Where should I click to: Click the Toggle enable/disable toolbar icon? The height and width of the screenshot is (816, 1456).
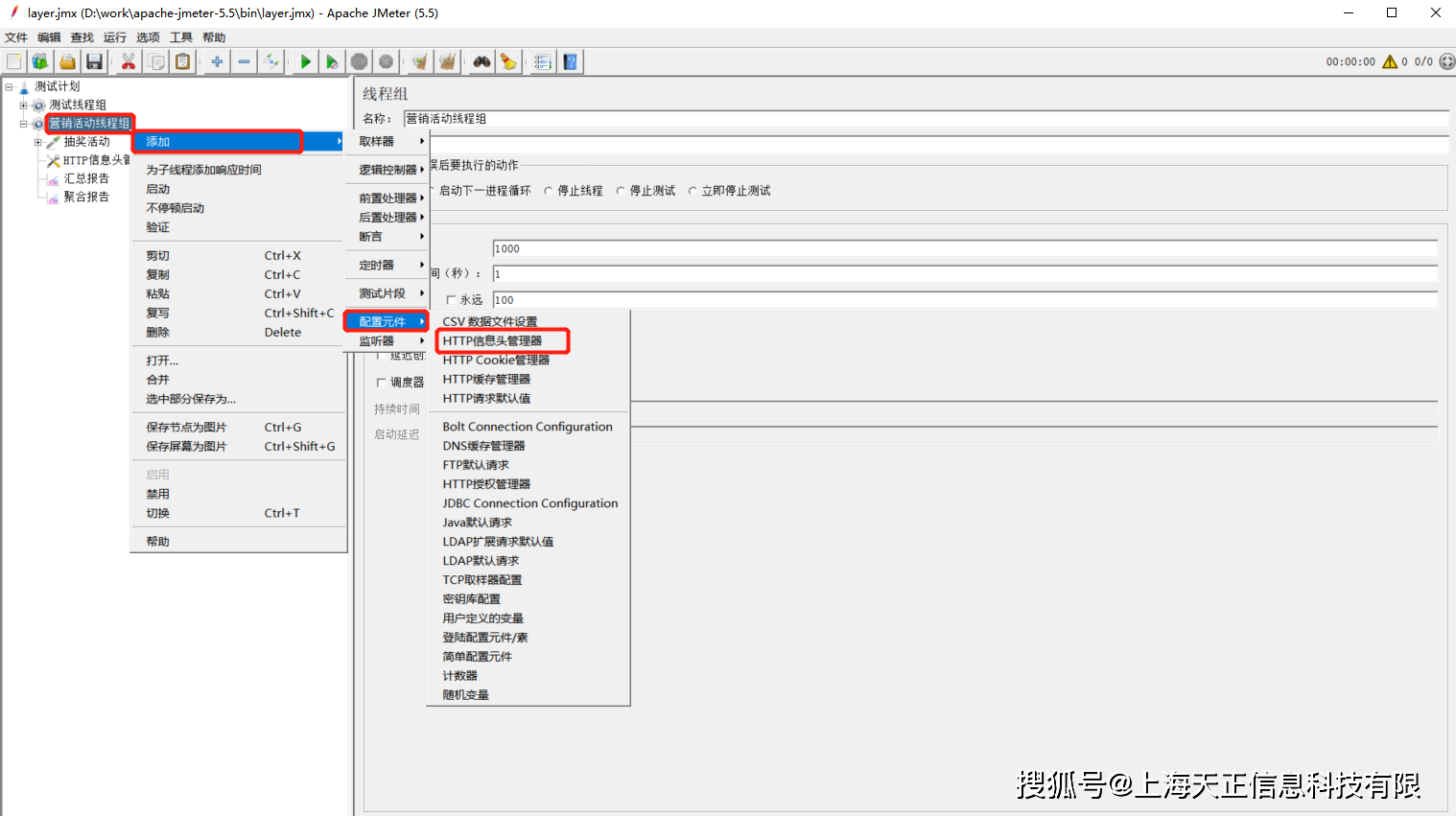(271, 61)
